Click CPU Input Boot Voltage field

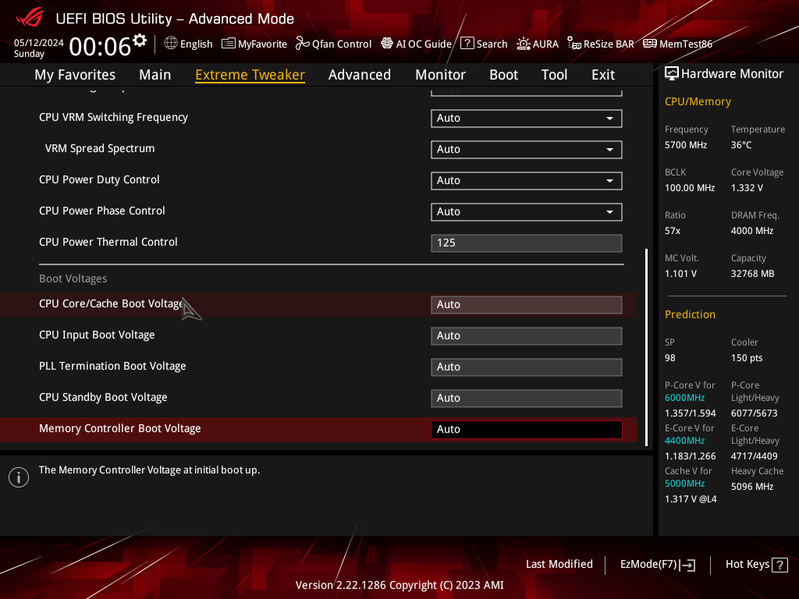pos(526,336)
